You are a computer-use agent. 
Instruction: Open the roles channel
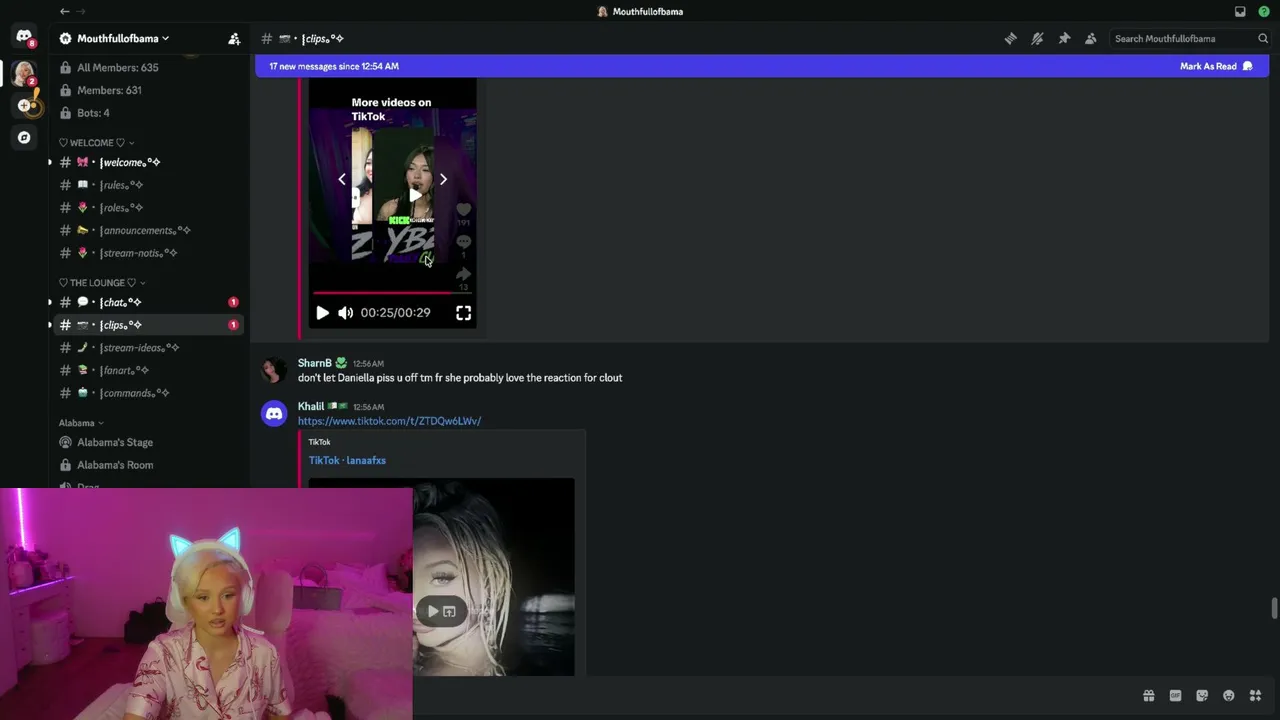coord(148,208)
